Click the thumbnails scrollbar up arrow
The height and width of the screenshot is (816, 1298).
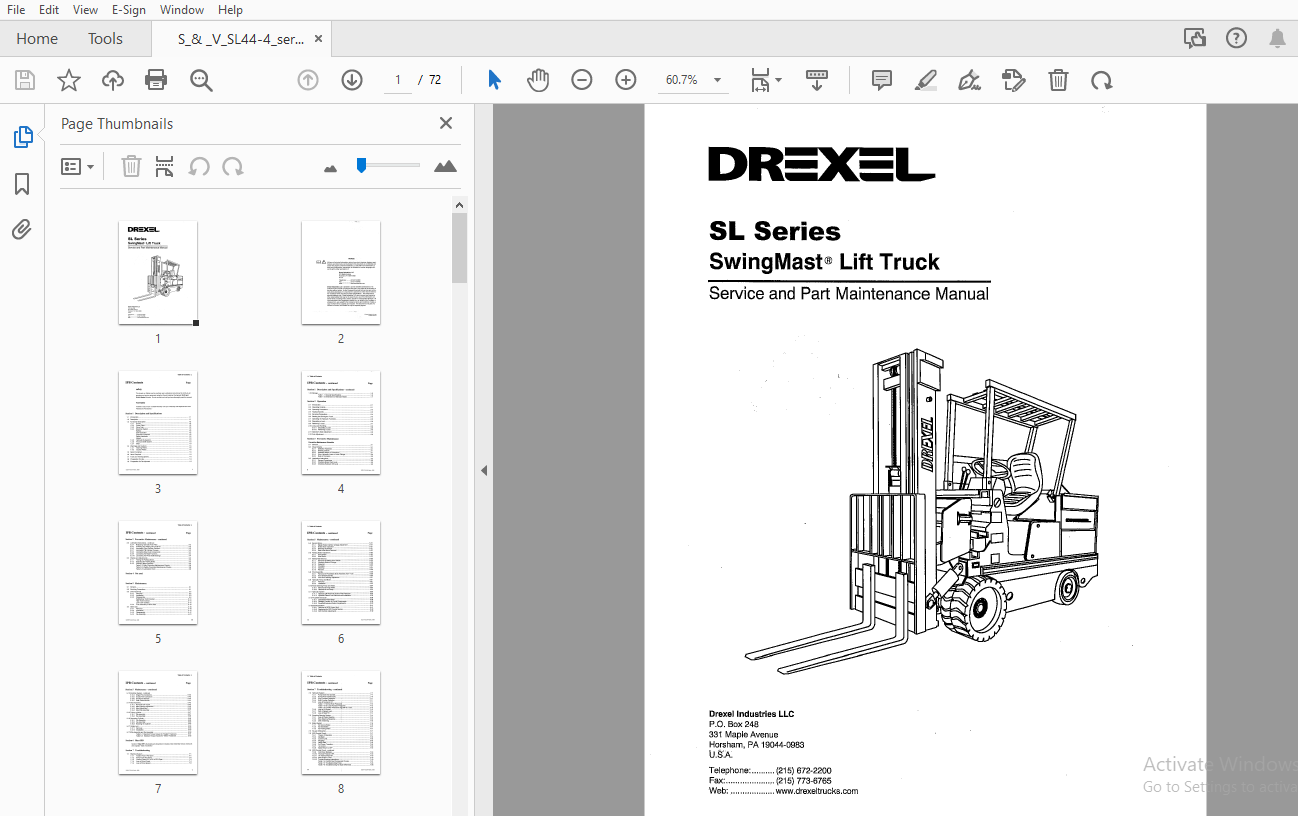[x=460, y=205]
